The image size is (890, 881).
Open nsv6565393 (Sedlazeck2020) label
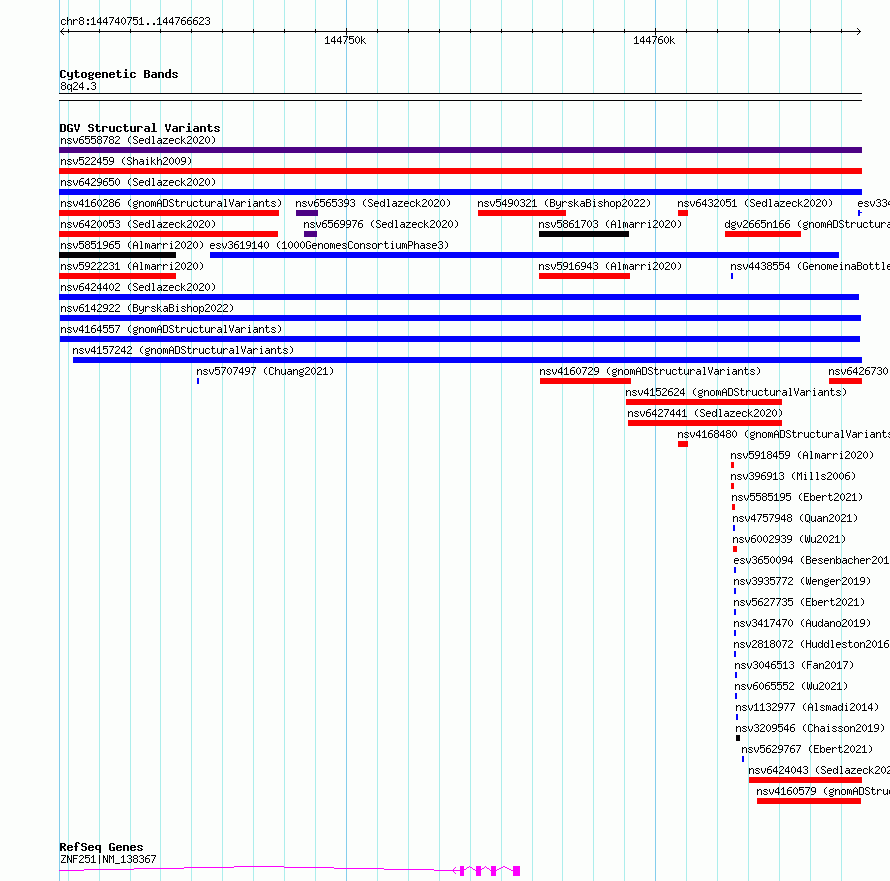tap(373, 203)
